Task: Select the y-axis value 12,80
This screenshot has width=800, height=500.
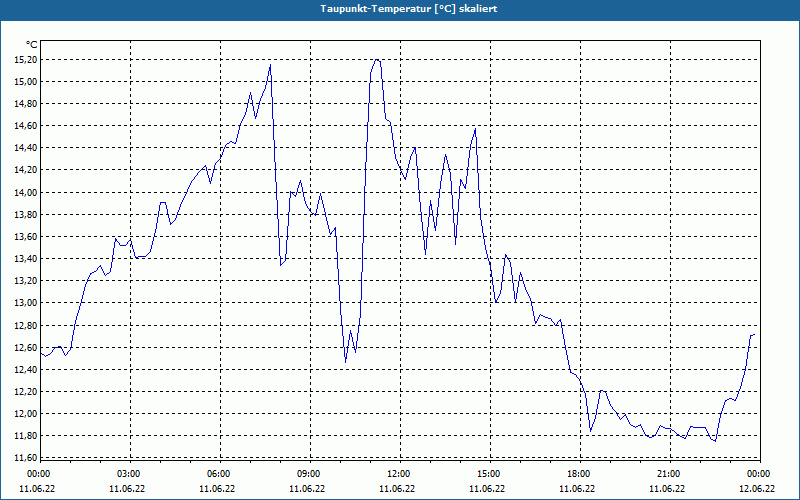Action: point(26,326)
